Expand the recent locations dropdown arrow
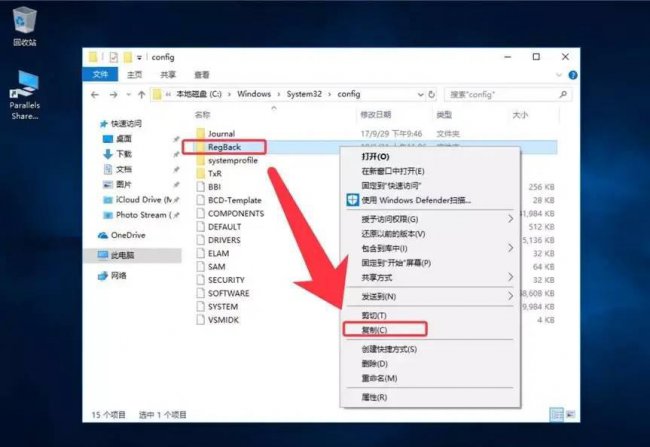The height and width of the screenshot is (447, 650). pos(129,95)
